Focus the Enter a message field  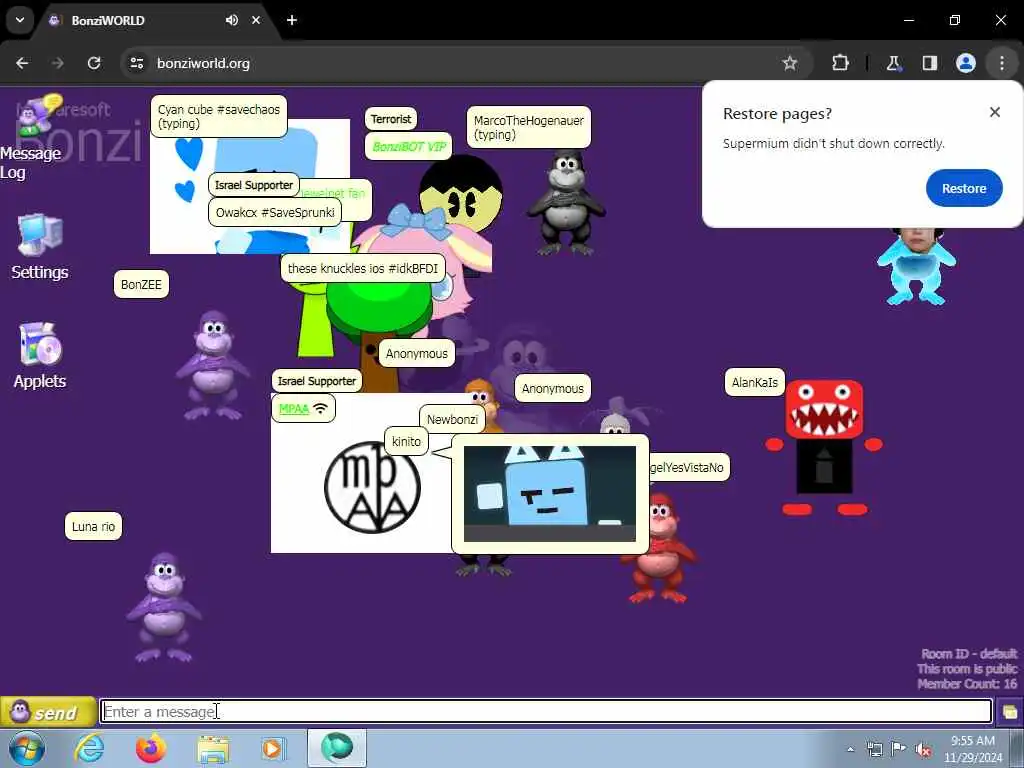point(546,711)
